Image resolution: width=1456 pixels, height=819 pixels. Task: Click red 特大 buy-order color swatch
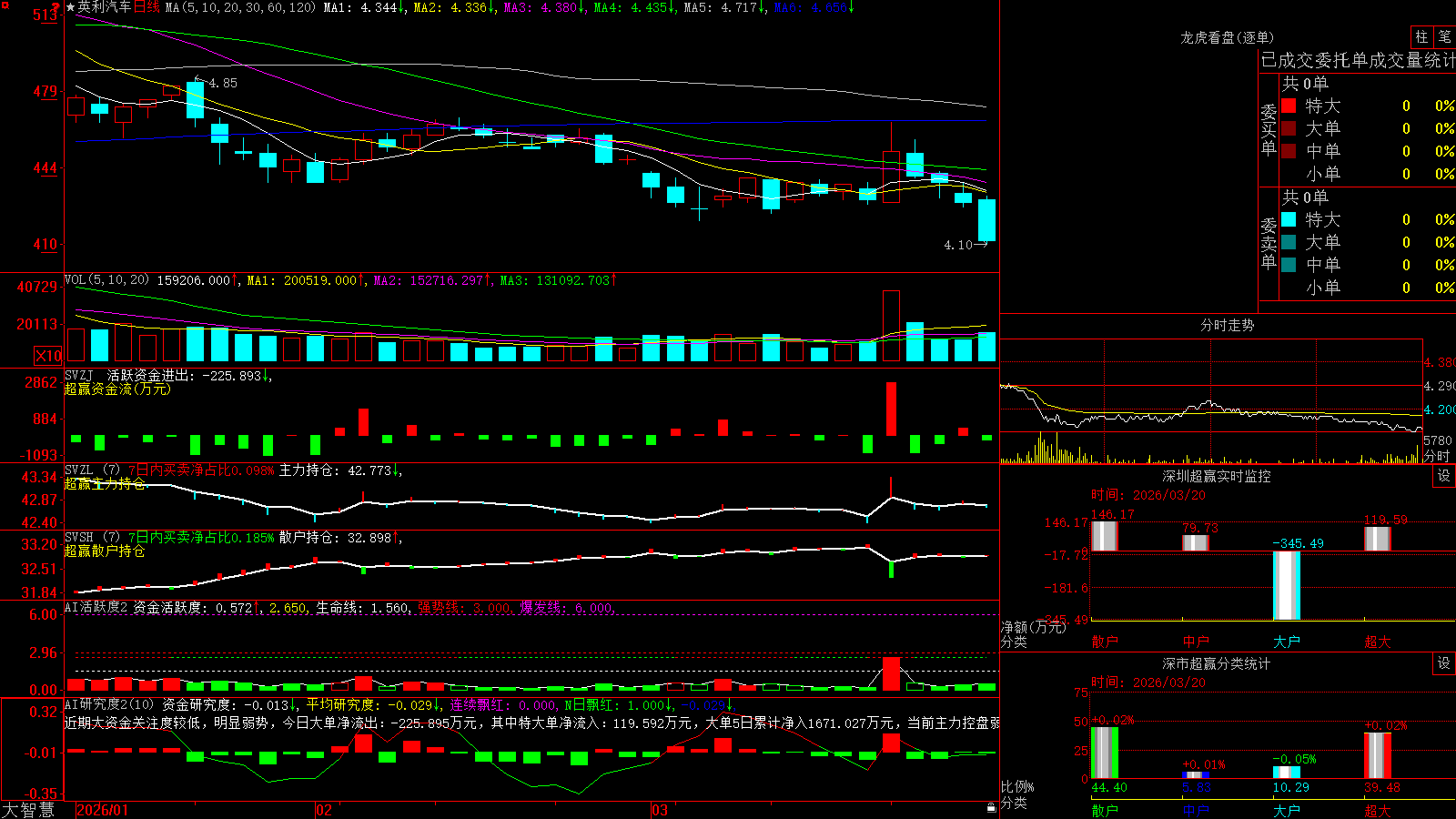click(1289, 106)
